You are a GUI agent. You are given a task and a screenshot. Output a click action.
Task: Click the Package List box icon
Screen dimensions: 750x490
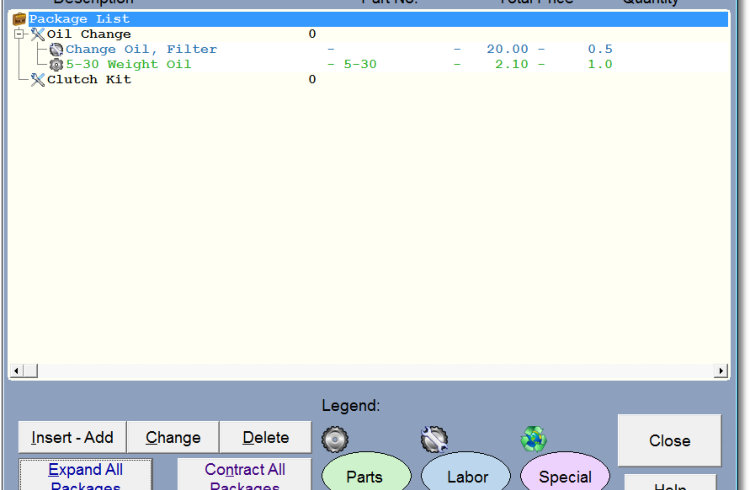point(19,19)
